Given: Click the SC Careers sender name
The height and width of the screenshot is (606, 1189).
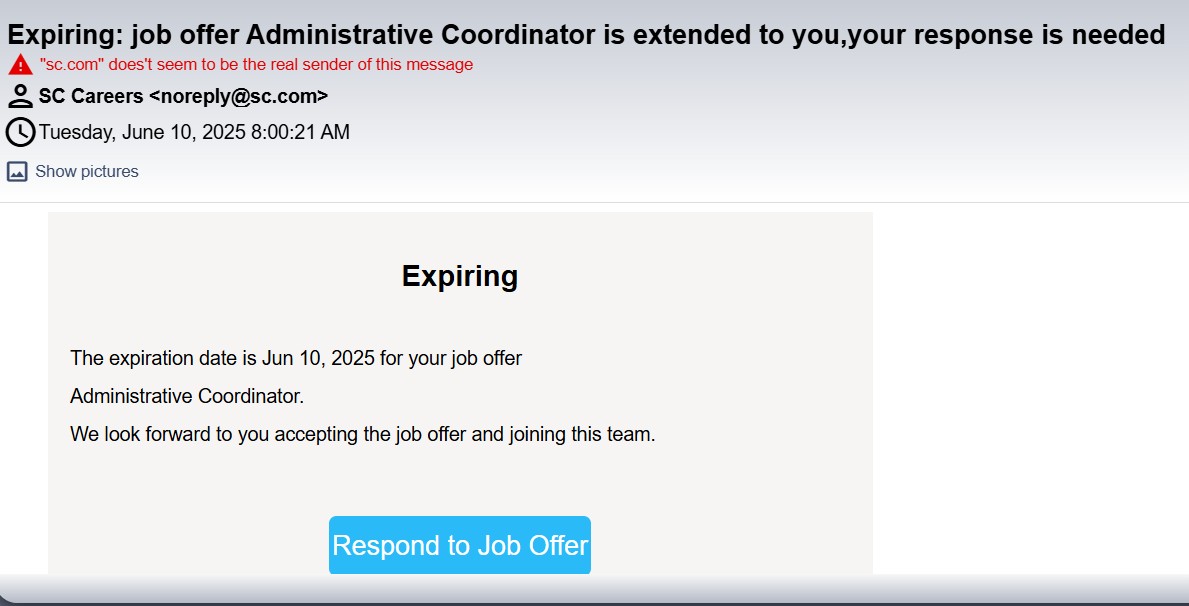Looking at the screenshot, I should pos(91,96).
